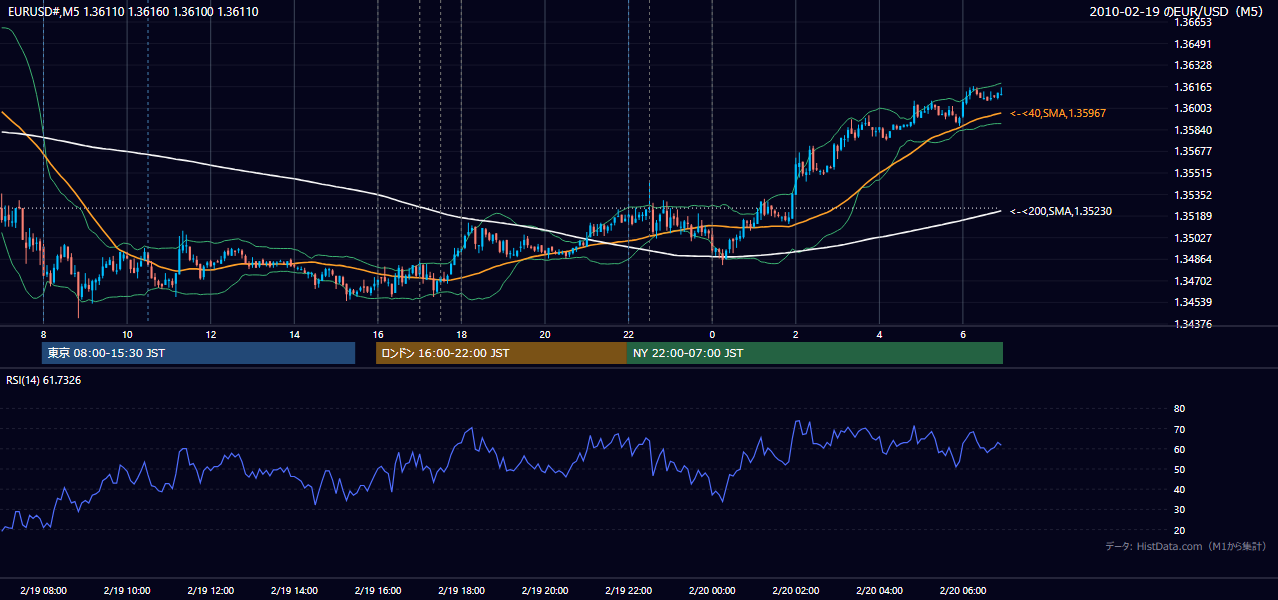Click RSI scale level 40
Screen dimensions: 1278x600
tap(1179, 490)
